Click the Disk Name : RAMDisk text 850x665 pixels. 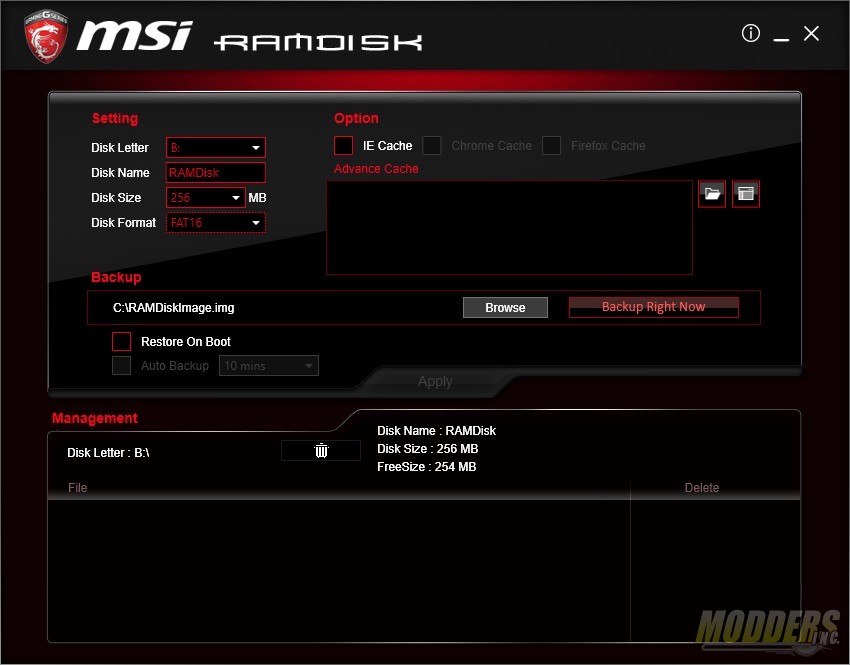coord(436,431)
